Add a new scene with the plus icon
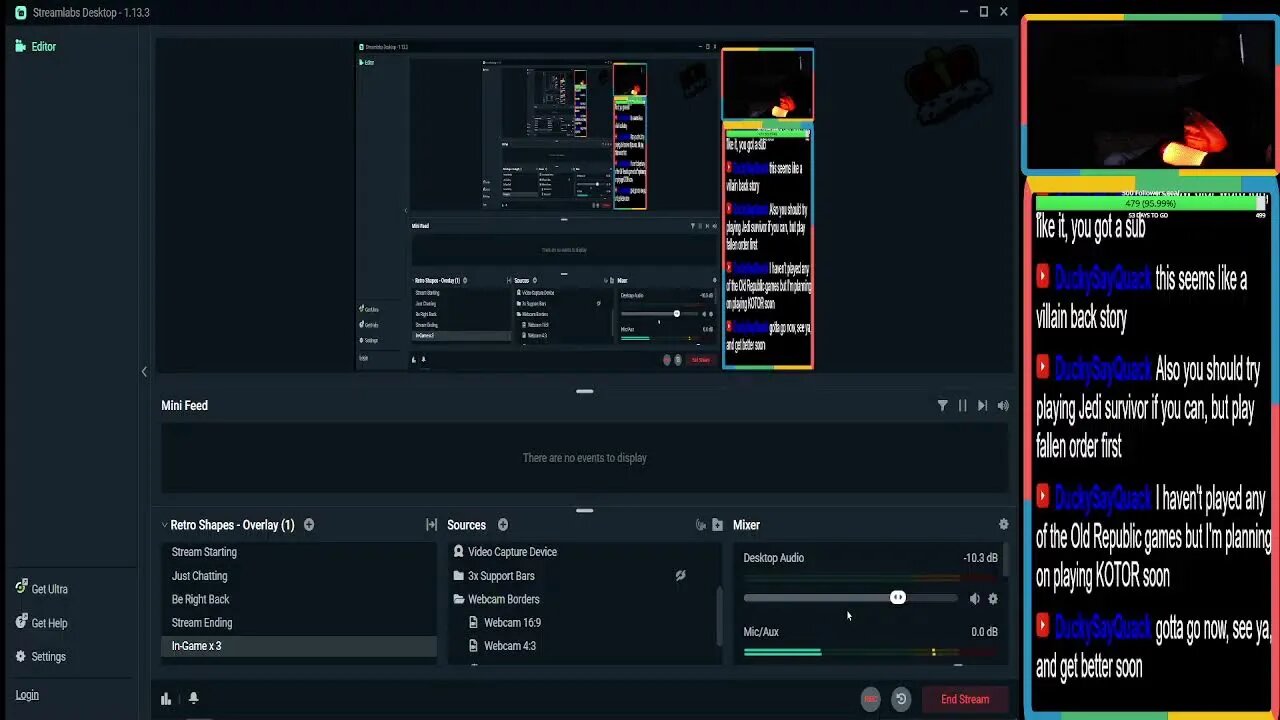Screen dimensions: 1280x720 pyautogui.click(x=309, y=525)
